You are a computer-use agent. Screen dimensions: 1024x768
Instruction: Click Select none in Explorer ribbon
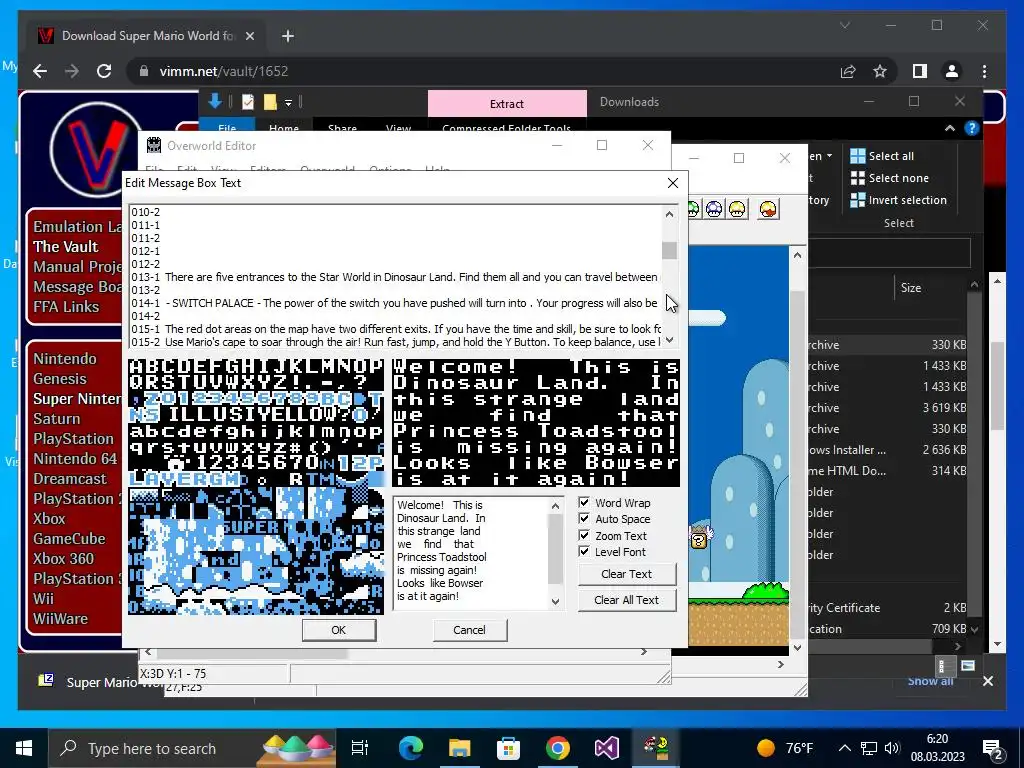click(889, 178)
